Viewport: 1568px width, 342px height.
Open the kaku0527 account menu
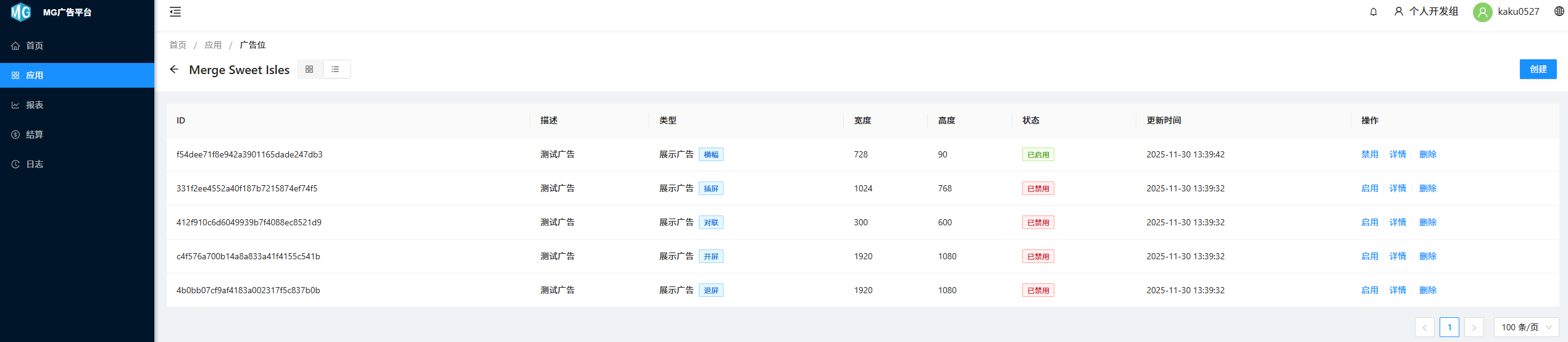[x=1518, y=12]
